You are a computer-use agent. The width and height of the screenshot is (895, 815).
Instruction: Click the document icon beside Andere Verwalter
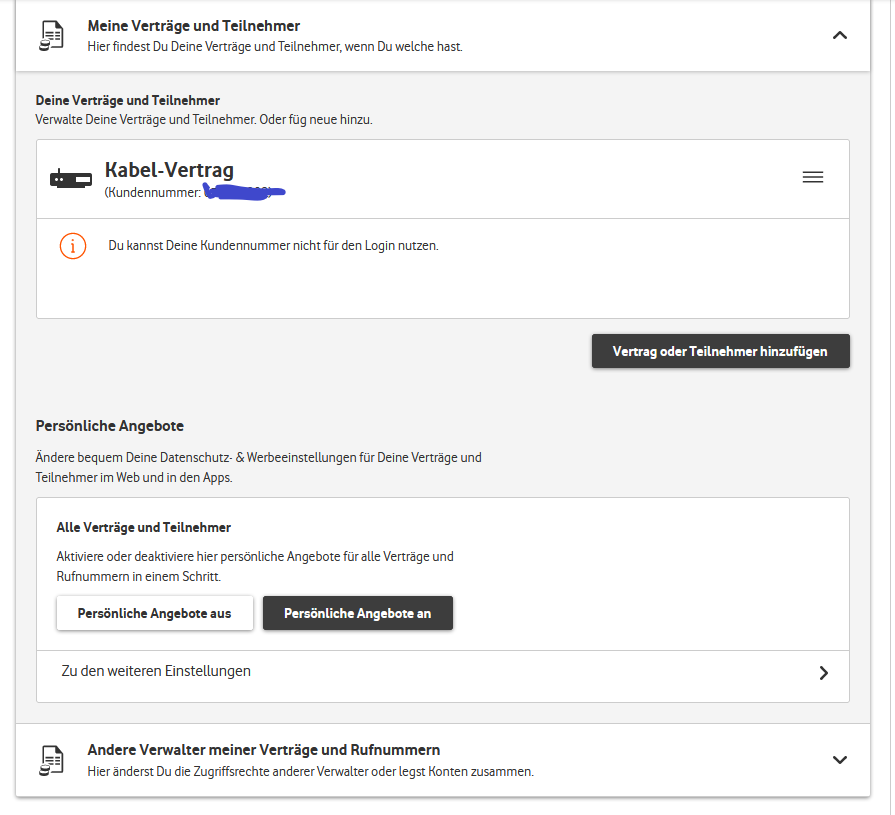point(51,759)
